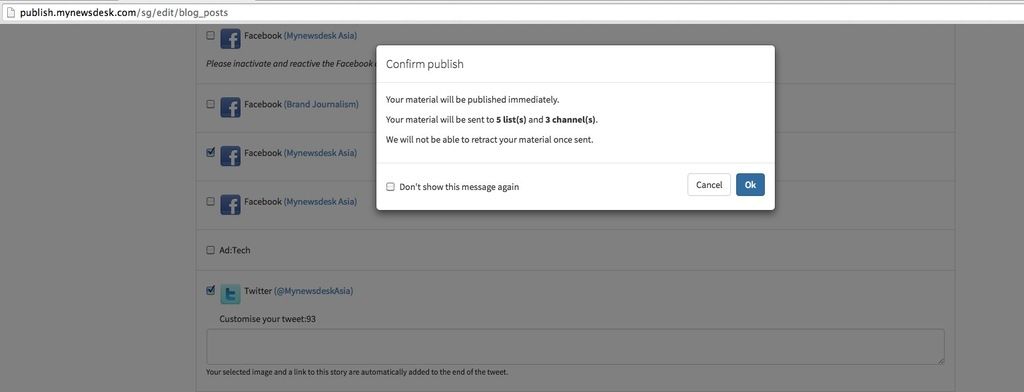Image resolution: width=1024 pixels, height=392 pixels.
Task: Click the Facebook icon just above the Ad:Tech row
Action: click(x=230, y=204)
